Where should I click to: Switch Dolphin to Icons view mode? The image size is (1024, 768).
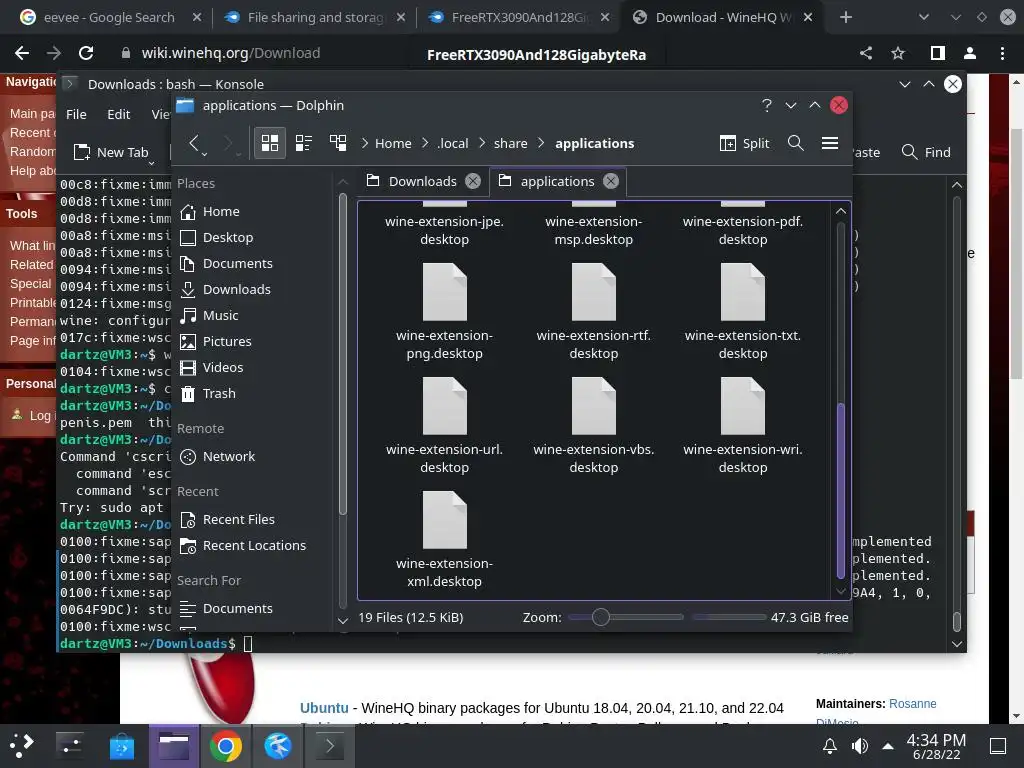point(270,143)
